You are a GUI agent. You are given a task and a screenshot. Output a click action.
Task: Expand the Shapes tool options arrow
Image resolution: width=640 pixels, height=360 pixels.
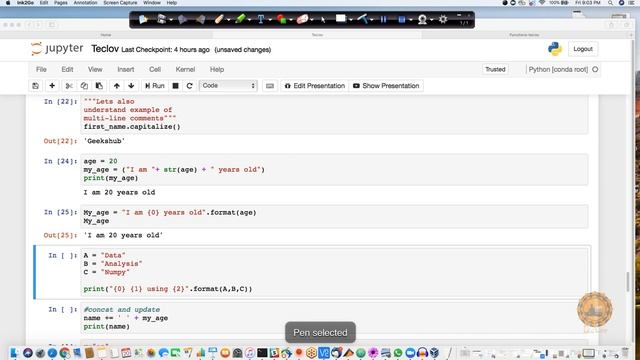pyautogui.click(x=291, y=20)
